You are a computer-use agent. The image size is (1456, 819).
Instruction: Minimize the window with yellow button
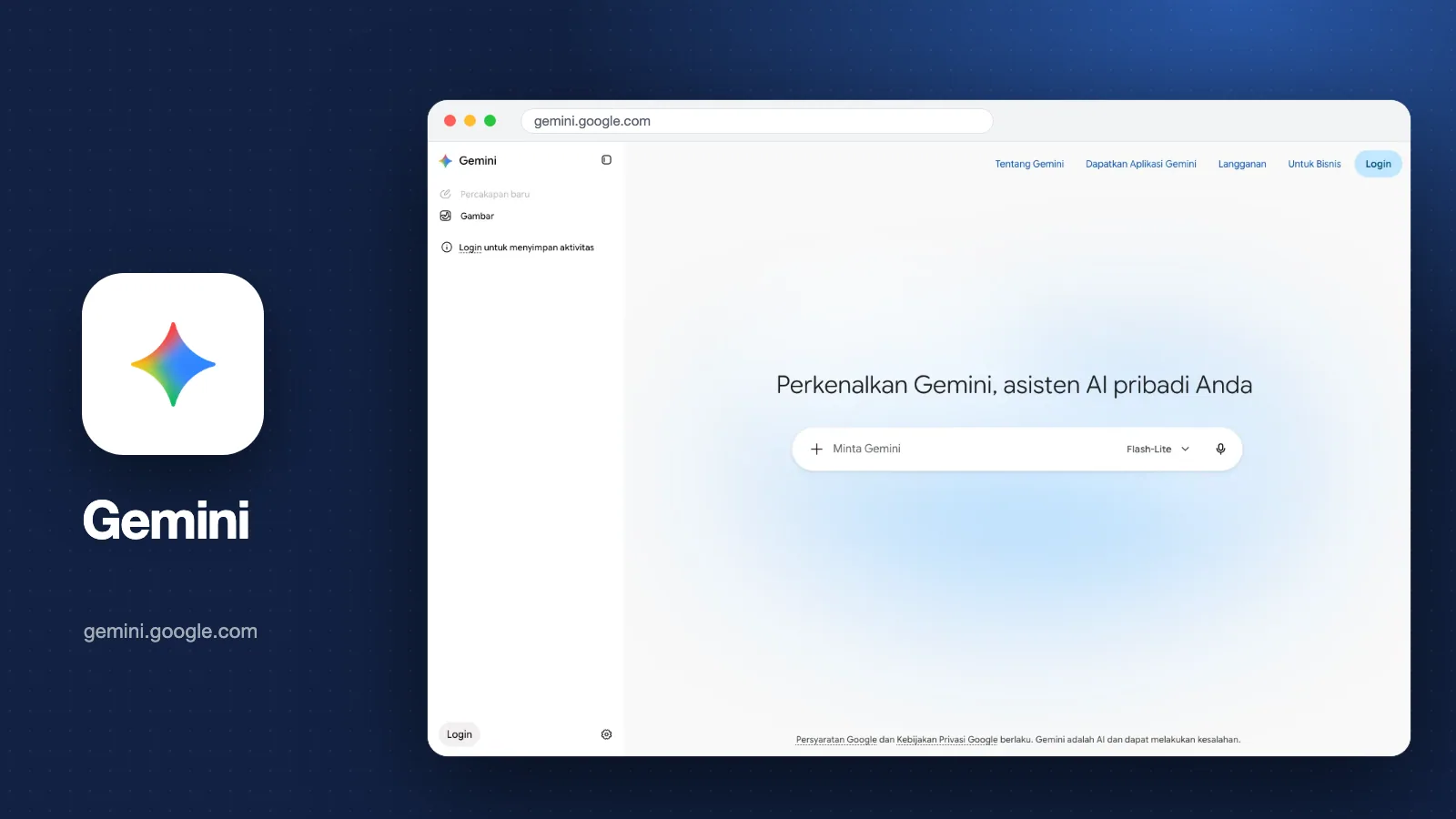tap(470, 121)
